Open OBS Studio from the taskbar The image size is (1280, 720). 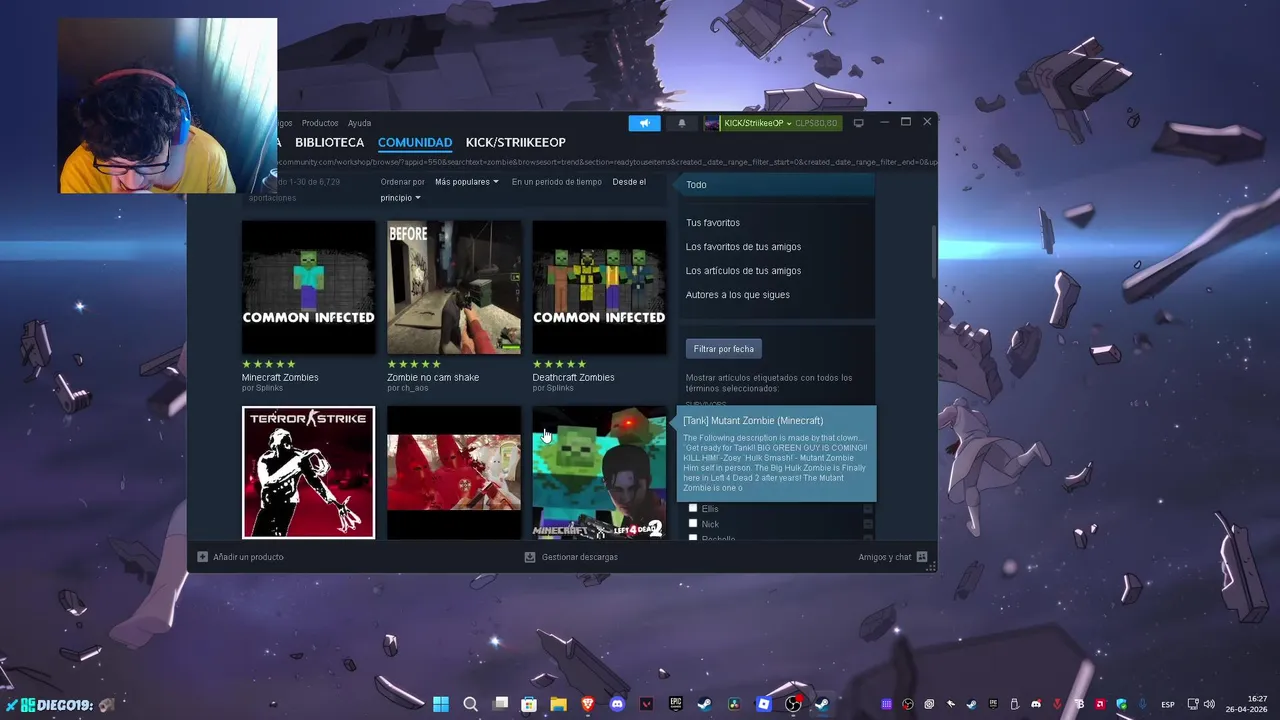click(x=793, y=704)
